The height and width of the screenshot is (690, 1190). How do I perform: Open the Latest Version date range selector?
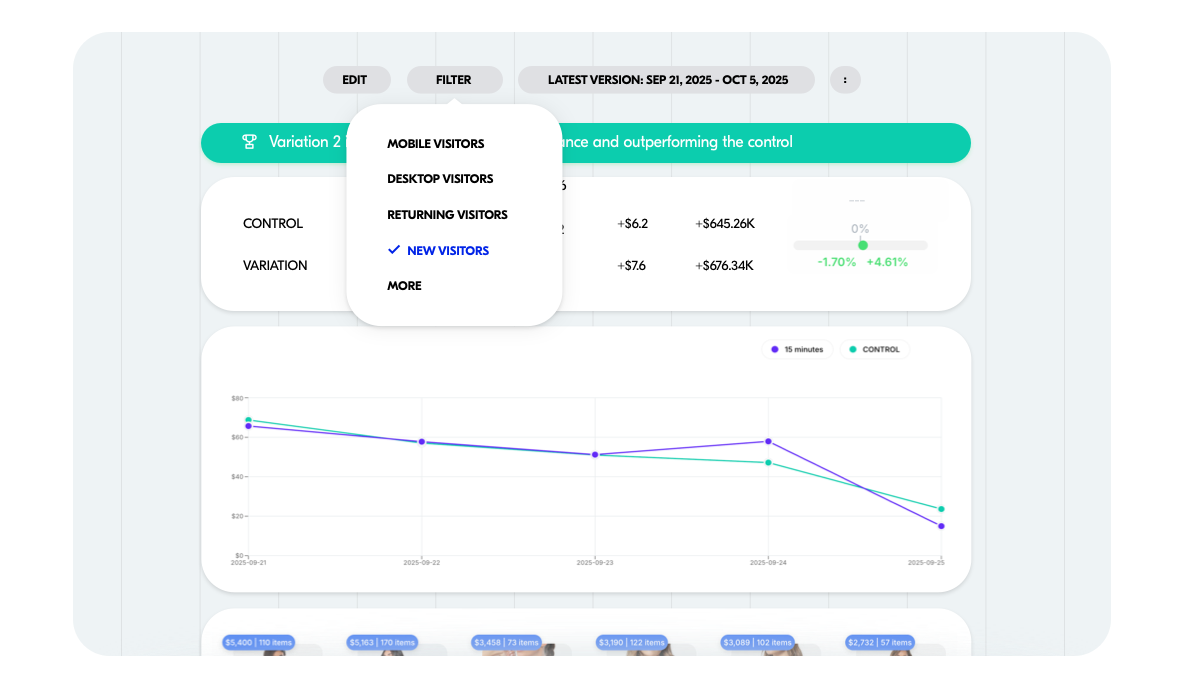click(x=667, y=80)
